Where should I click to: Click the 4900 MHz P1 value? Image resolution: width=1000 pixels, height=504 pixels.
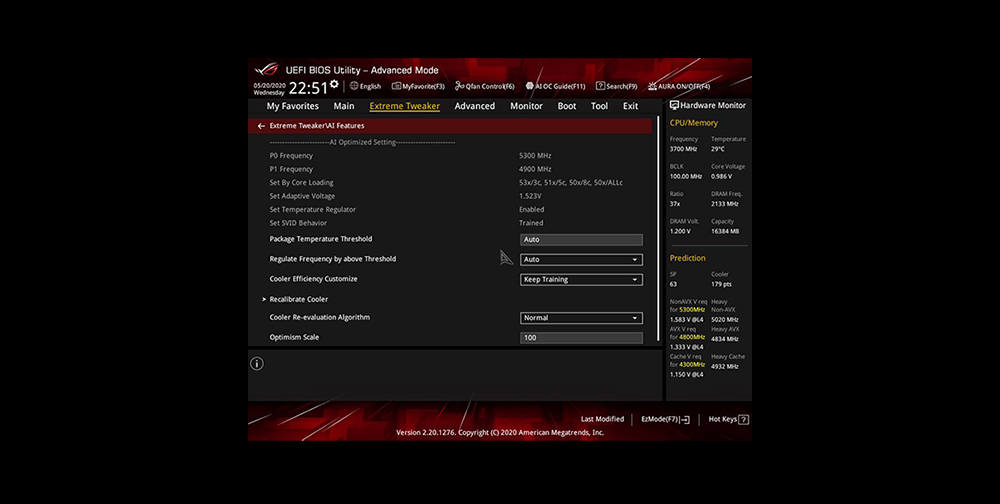[535, 169]
